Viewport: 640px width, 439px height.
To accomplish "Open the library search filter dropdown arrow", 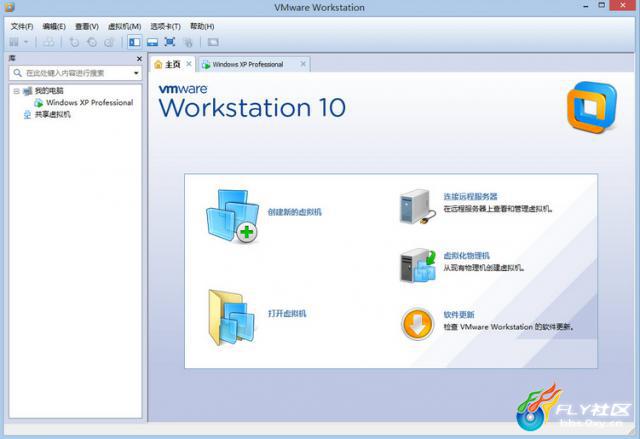I will click(136, 73).
